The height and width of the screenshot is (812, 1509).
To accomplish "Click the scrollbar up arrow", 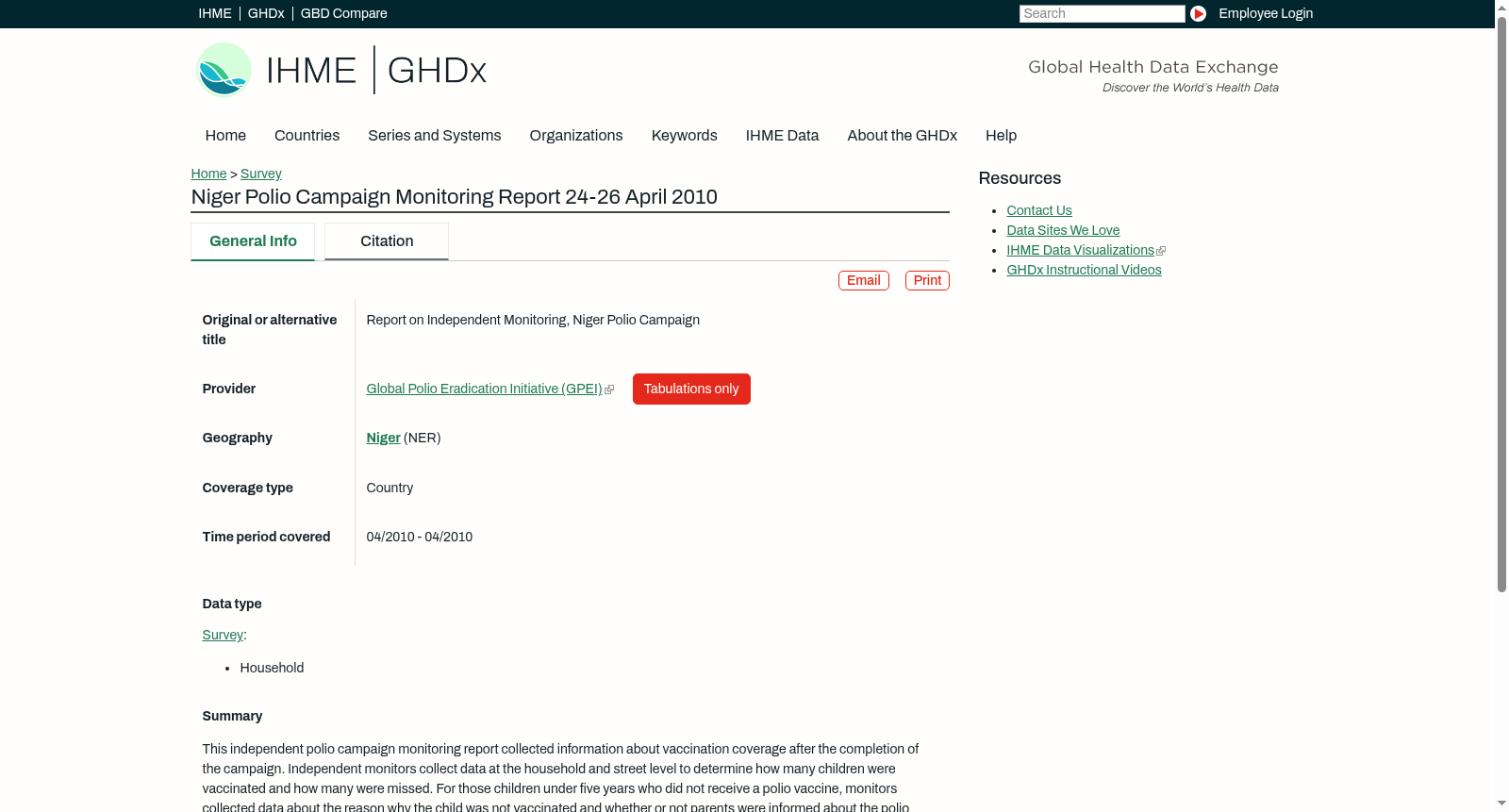I will click(1501, 7).
